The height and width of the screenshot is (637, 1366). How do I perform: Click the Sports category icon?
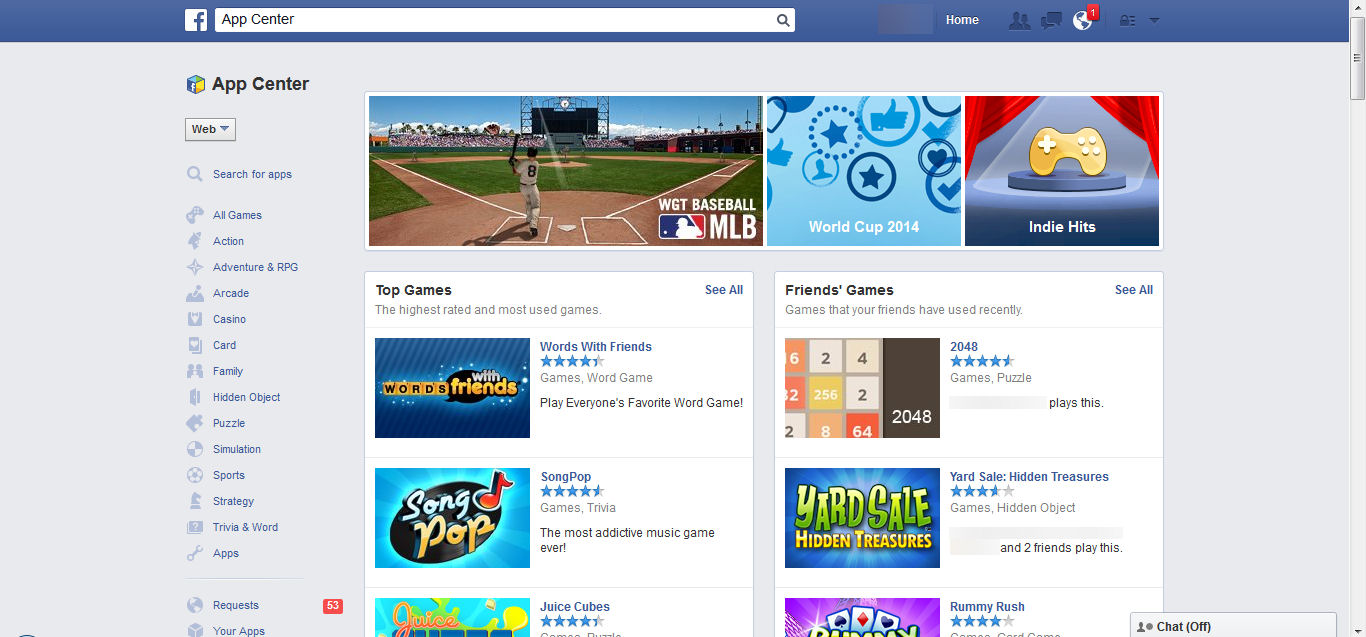(x=195, y=475)
